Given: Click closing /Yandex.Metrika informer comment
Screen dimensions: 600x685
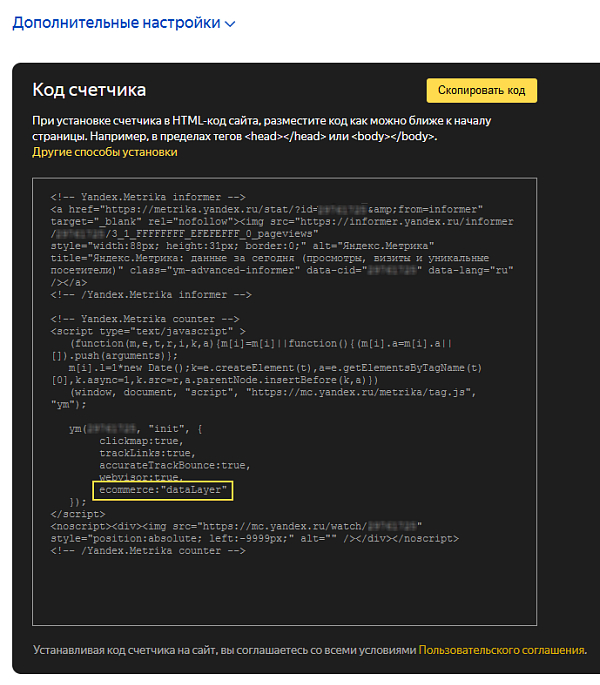Looking at the screenshot, I should point(151,295).
